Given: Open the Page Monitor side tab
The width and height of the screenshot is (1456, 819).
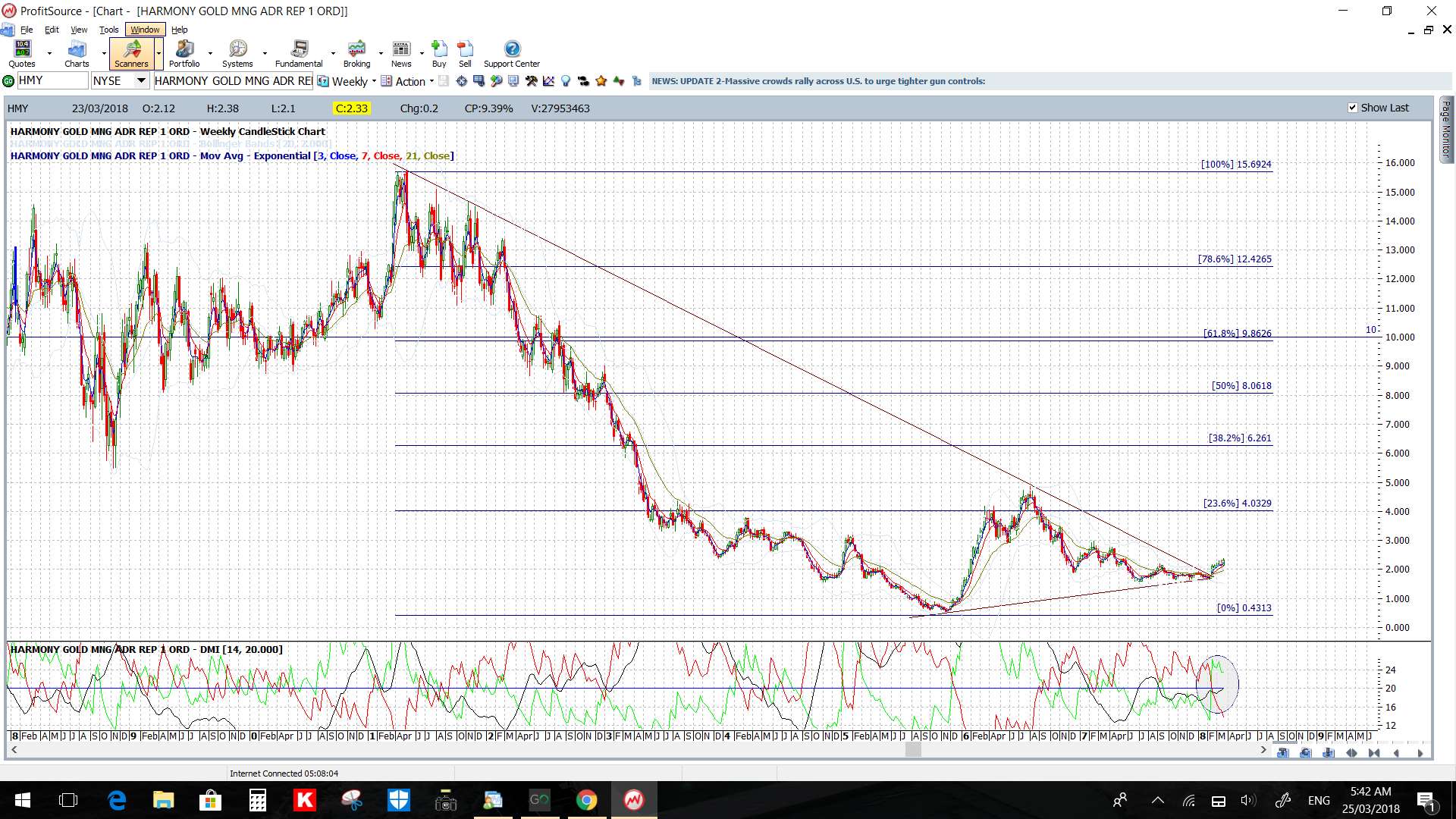Looking at the screenshot, I should (x=1446, y=129).
